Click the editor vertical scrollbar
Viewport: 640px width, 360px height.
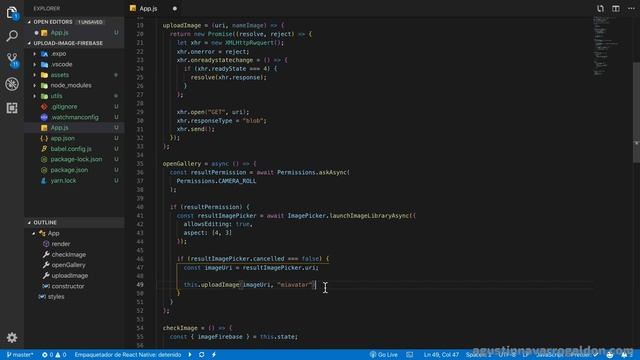coord(636,112)
